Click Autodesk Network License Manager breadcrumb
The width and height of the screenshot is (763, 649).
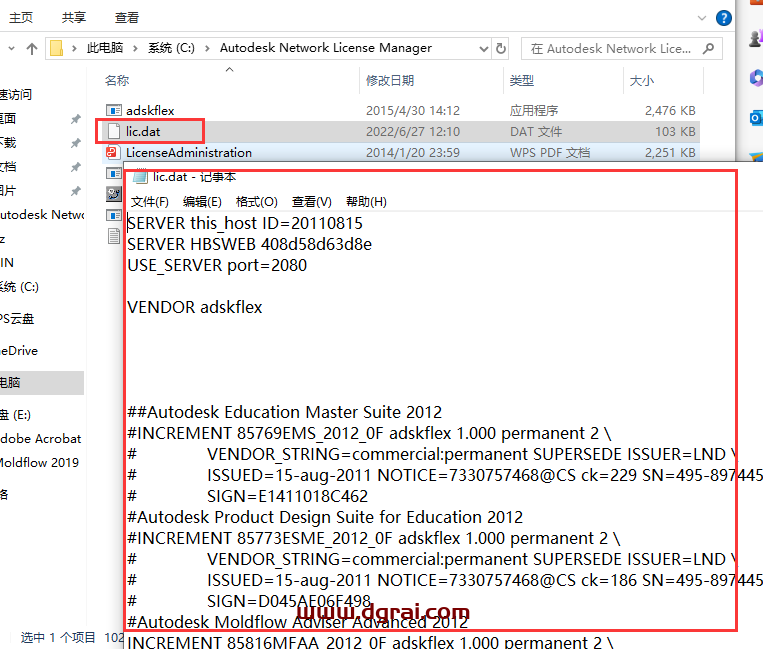click(x=326, y=48)
